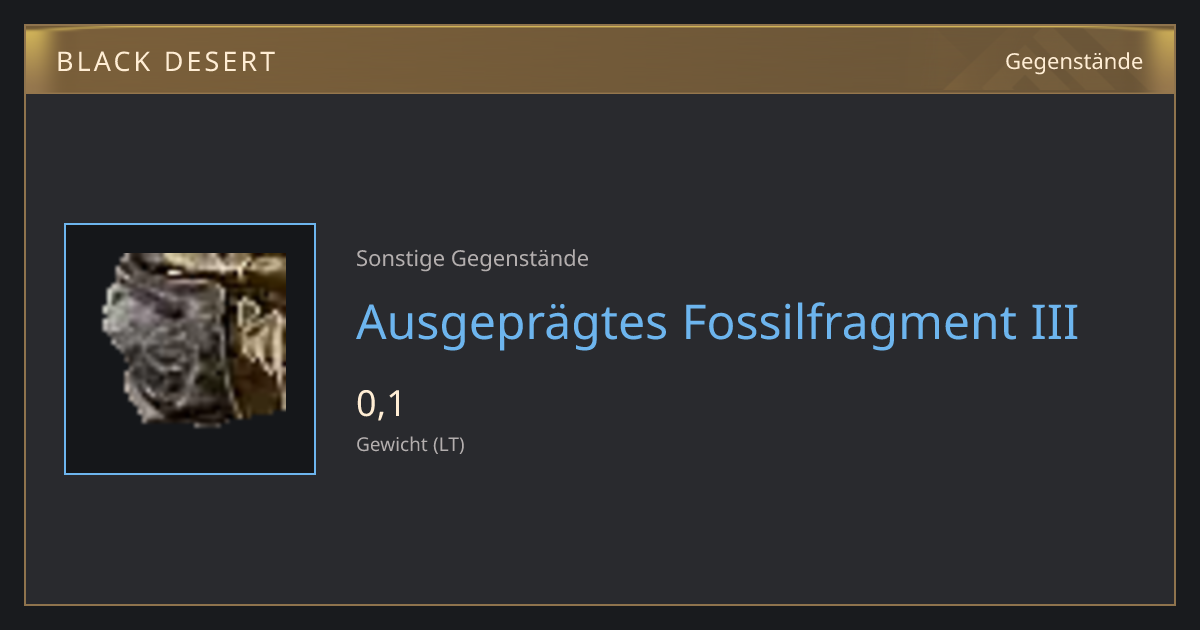
Task: Go to the Gegenstände section label
Action: (1073, 62)
